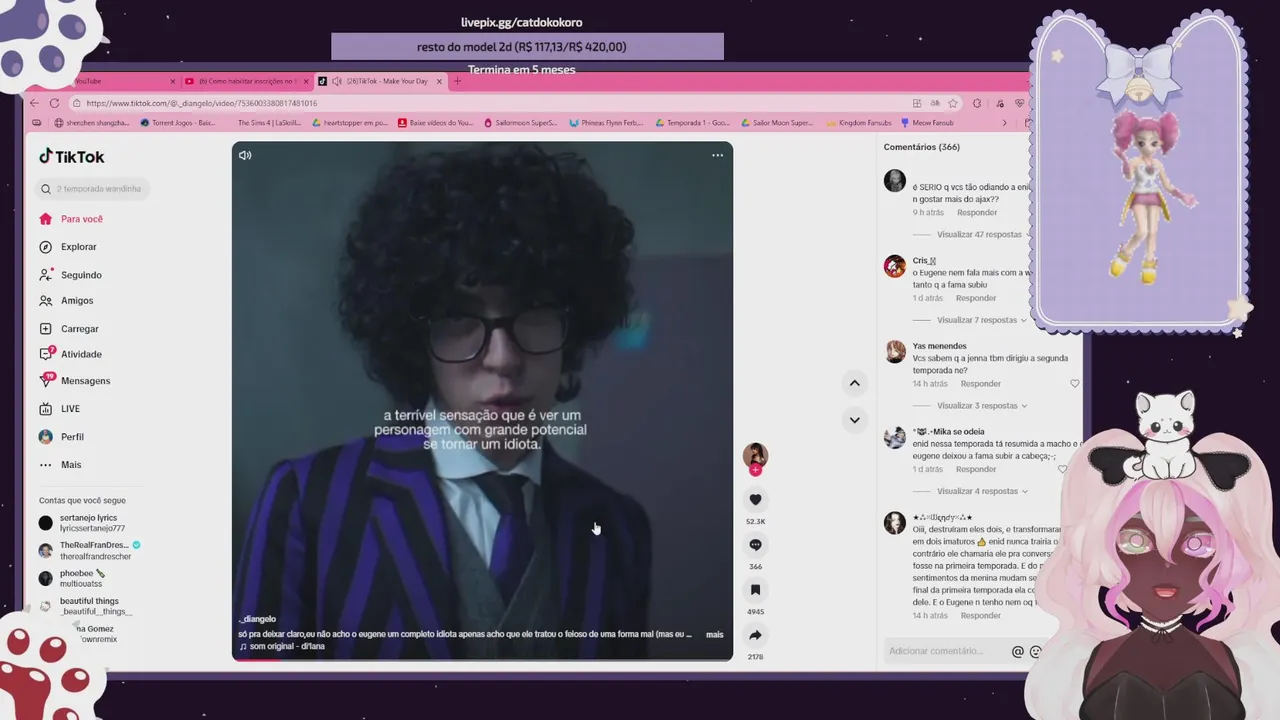Reply to the first comment about ajax
Image resolution: width=1280 pixels, height=720 pixels.
(x=976, y=213)
